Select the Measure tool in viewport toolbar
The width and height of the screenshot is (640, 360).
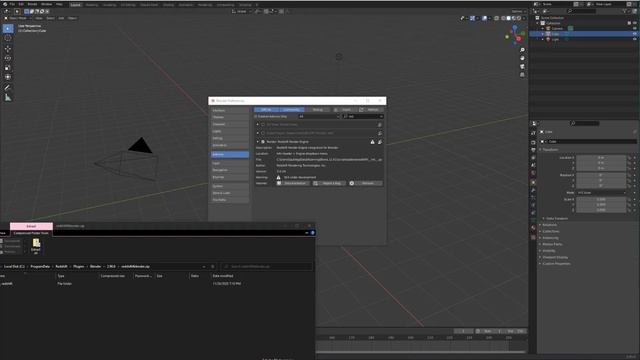click(8, 97)
